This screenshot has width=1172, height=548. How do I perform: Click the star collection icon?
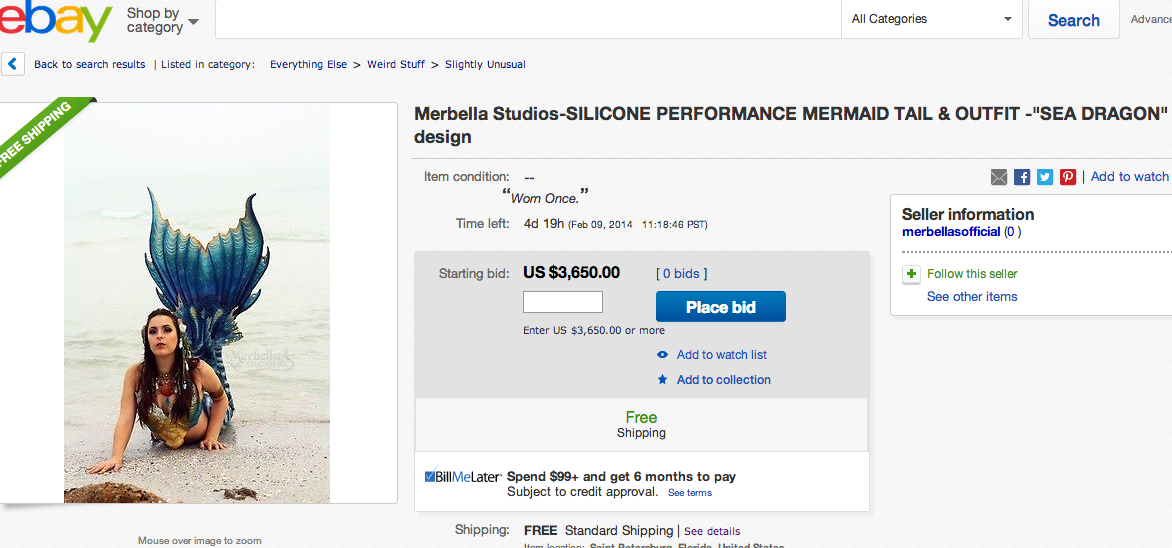(x=662, y=380)
